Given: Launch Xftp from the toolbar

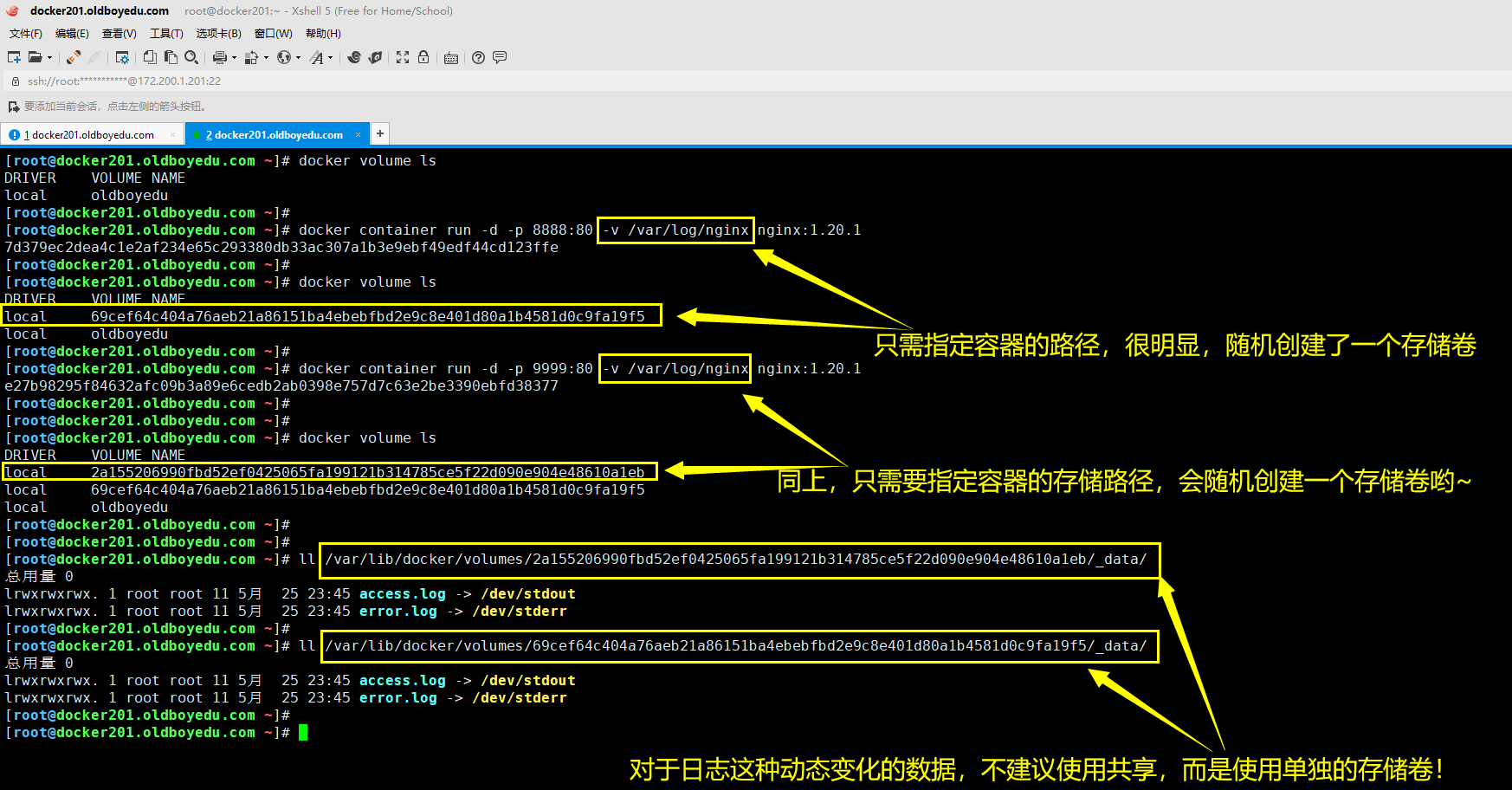Looking at the screenshot, I should click(375, 57).
